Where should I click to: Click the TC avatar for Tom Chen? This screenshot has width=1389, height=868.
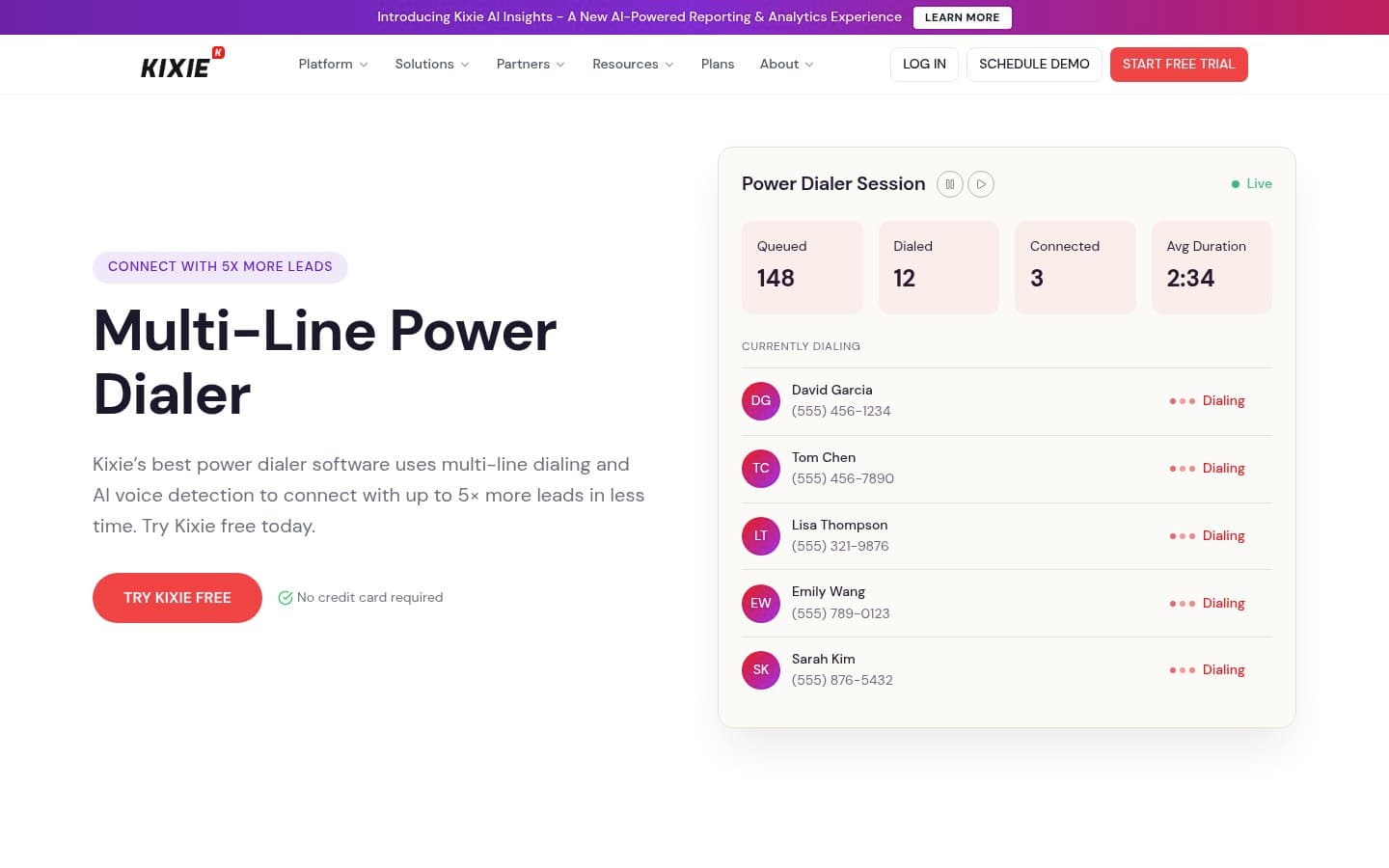pos(761,469)
